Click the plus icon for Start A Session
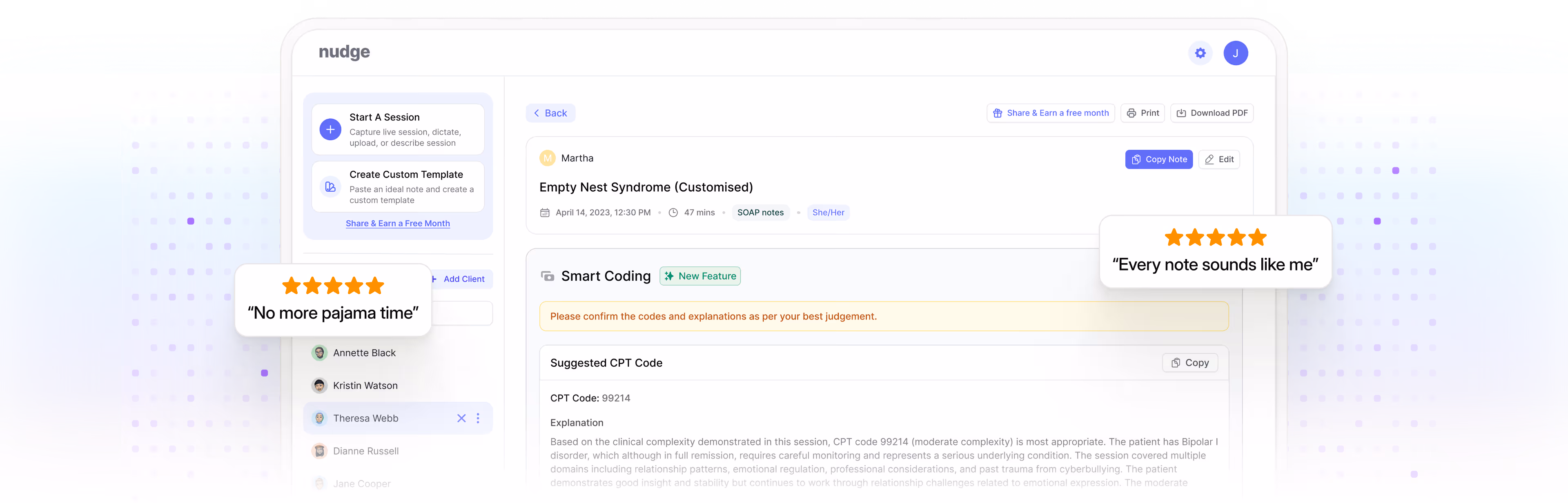Screen dimensions: 1568x503 pyautogui.click(x=330, y=130)
